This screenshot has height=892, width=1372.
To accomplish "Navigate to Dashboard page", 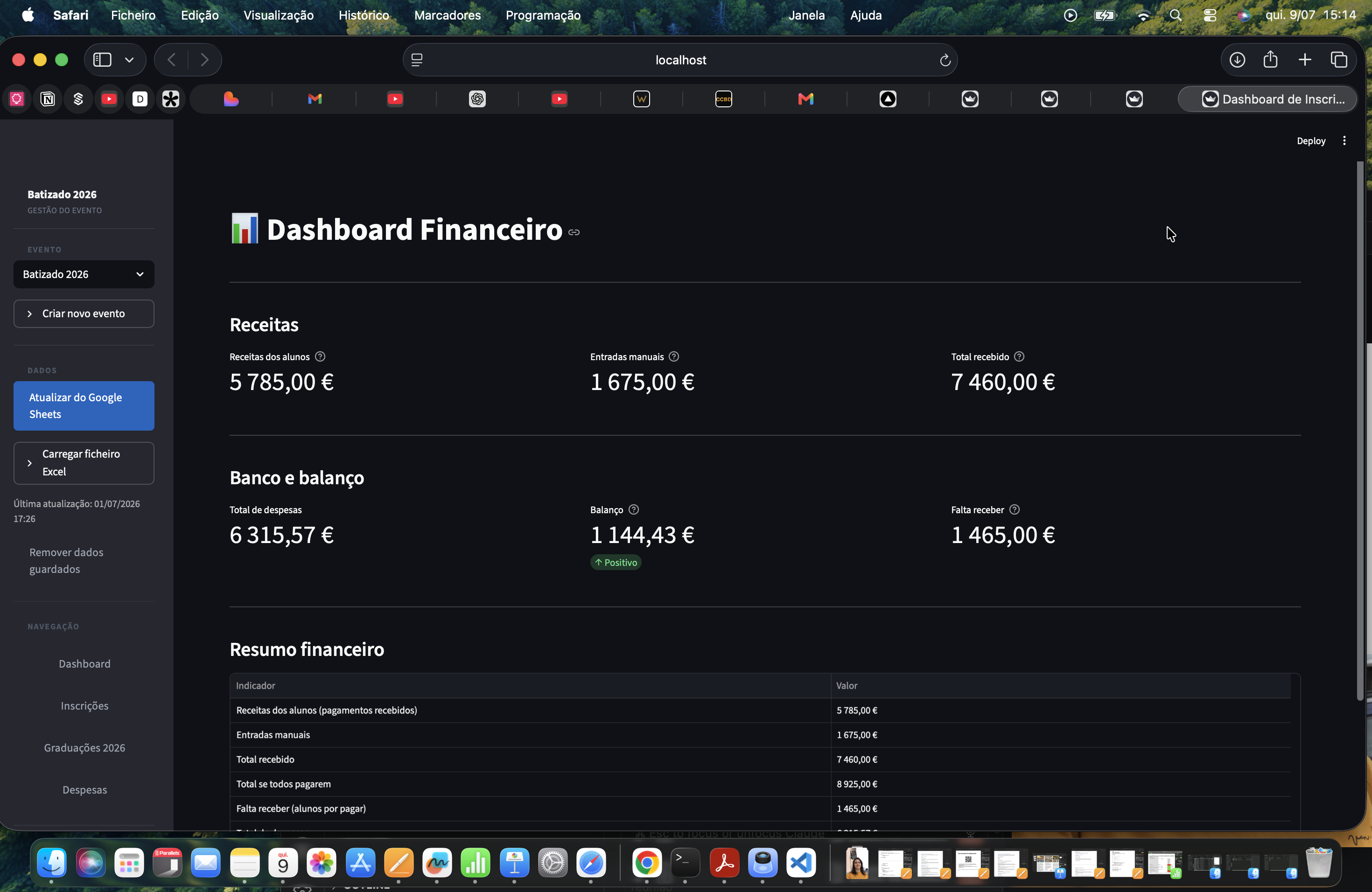I will click(x=84, y=664).
